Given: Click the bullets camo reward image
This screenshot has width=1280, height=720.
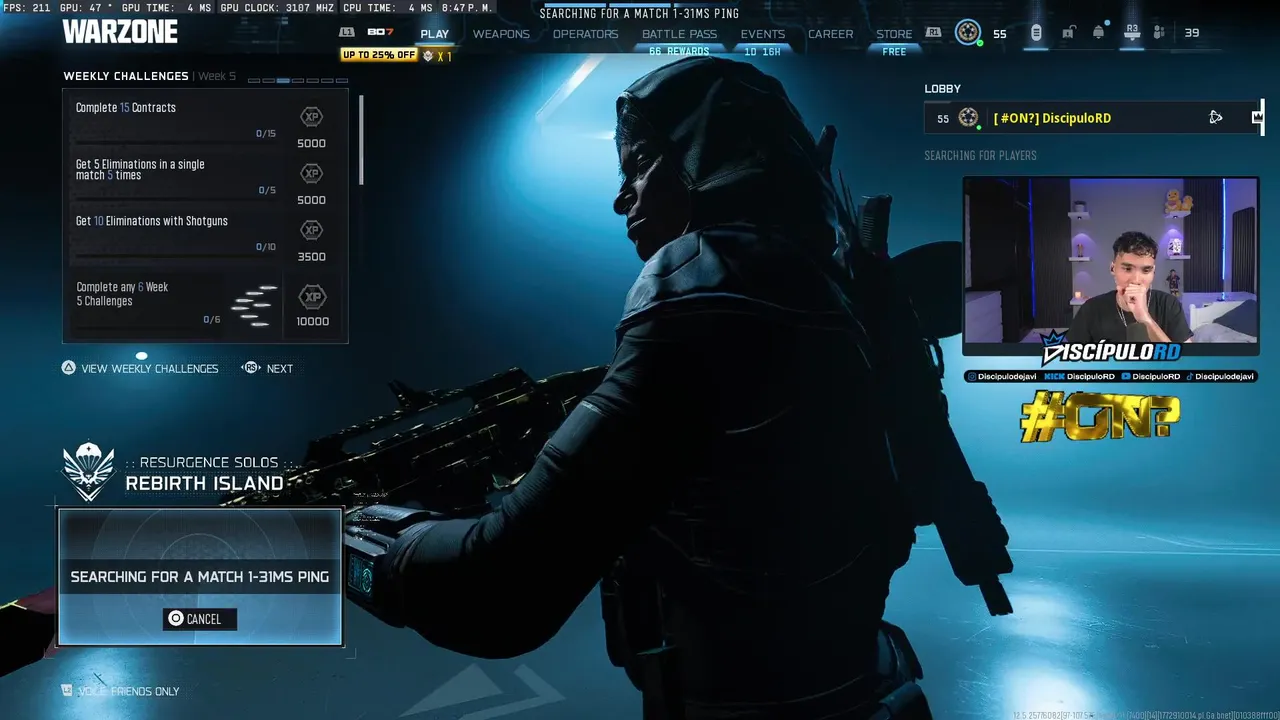Looking at the screenshot, I should point(254,305).
